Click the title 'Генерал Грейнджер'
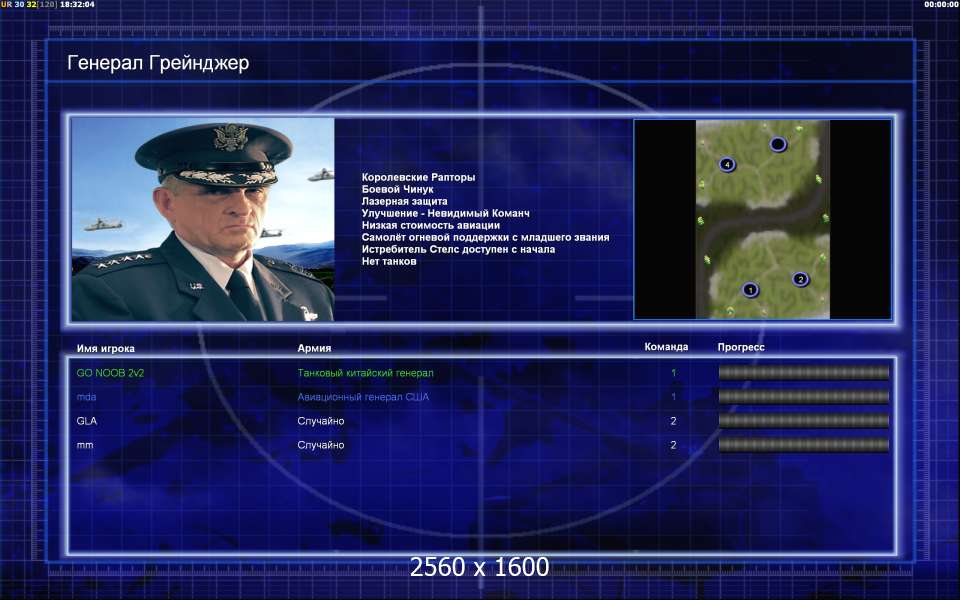 click(x=158, y=62)
